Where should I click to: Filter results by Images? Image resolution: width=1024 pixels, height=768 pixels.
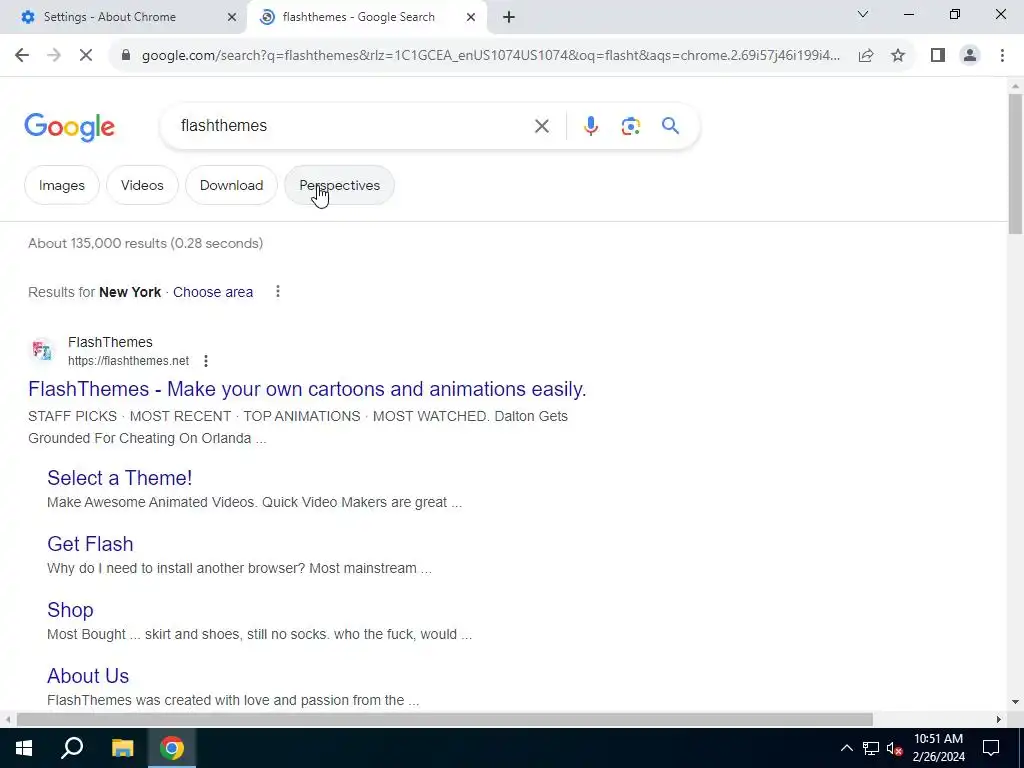click(x=62, y=185)
